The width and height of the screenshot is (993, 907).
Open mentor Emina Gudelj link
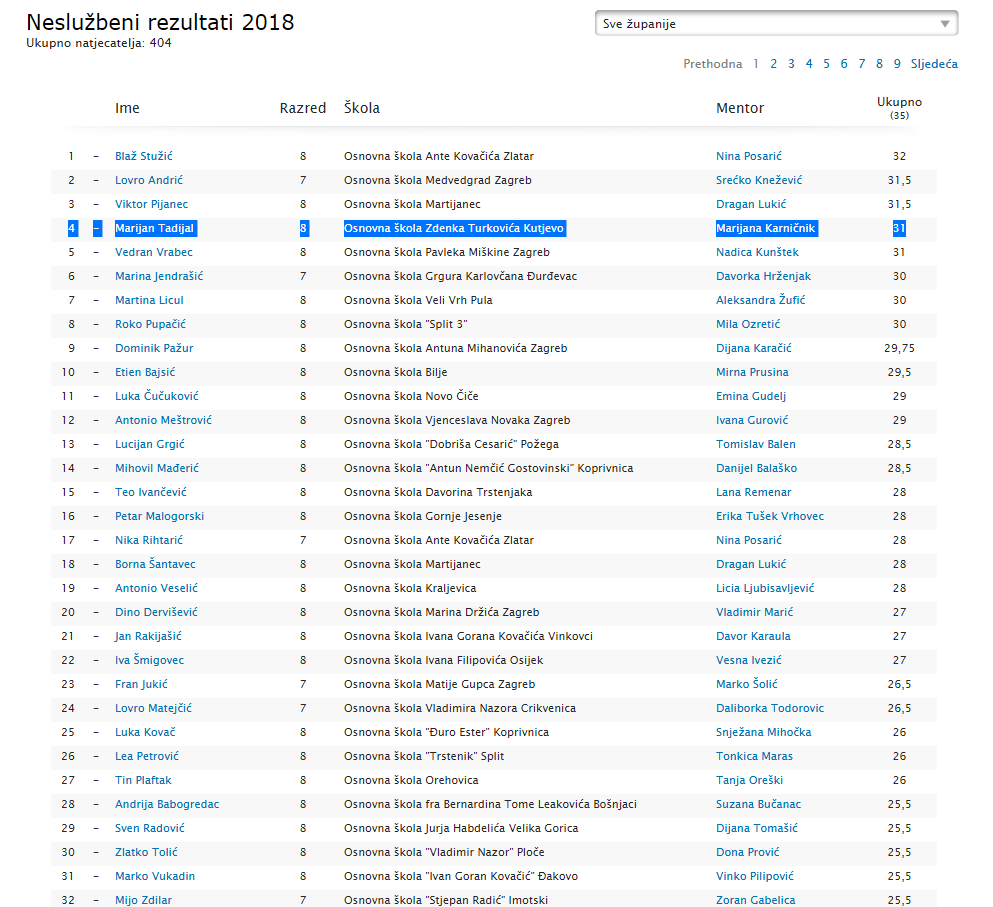click(x=751, y=396)
